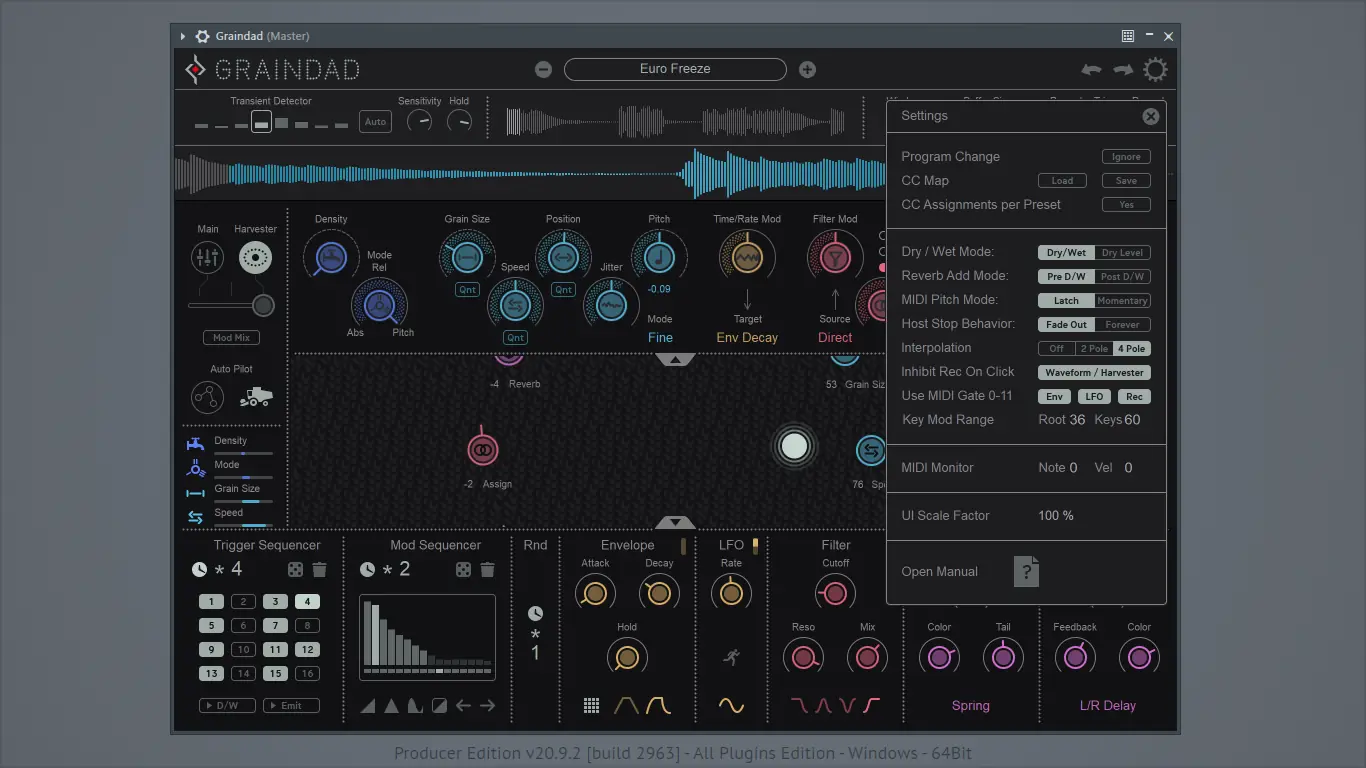Set Interpolation to 2 Pole
Image resolution: width=1366 pixels, height=768 pixels.
click(1093, 349)
